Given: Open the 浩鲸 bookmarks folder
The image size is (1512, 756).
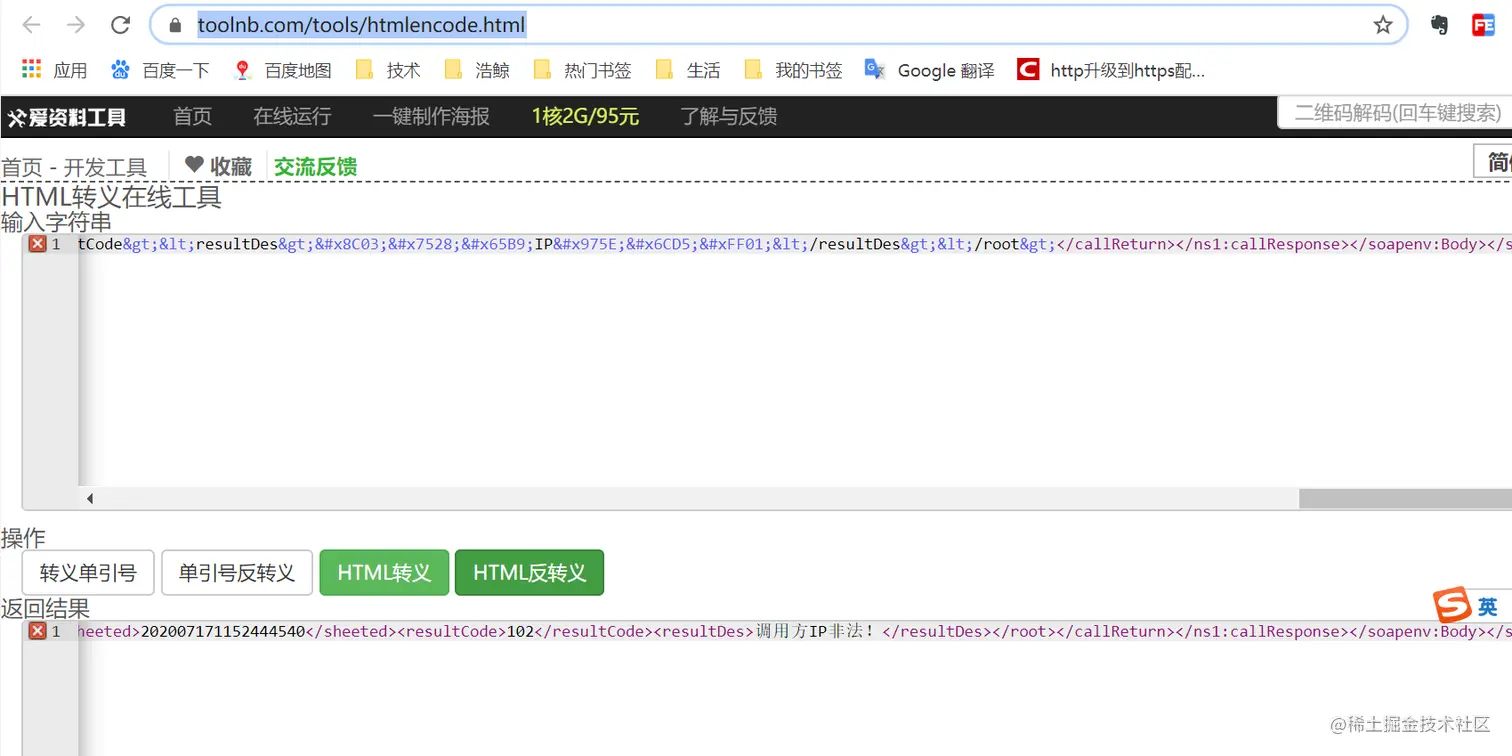Looking at the screenshot, I should tap(477, 70).
